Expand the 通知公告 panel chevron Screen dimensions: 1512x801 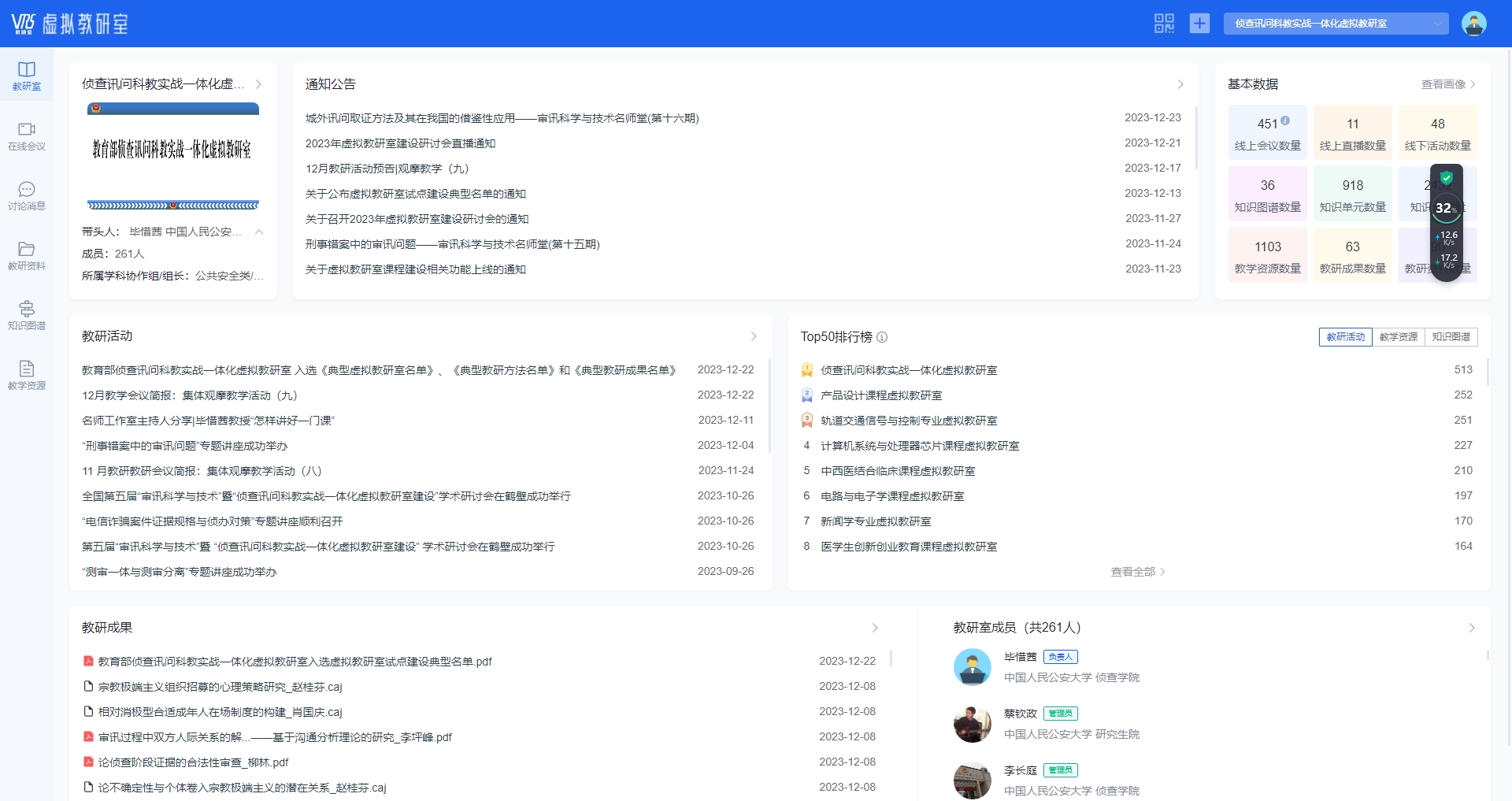click(1180, 84)
